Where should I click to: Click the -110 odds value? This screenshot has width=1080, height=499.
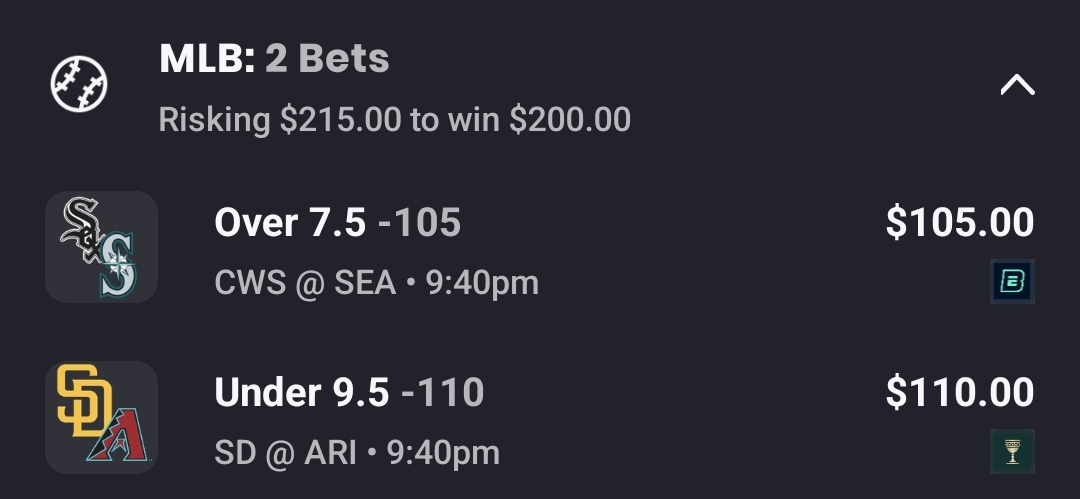tap(442, 393)
